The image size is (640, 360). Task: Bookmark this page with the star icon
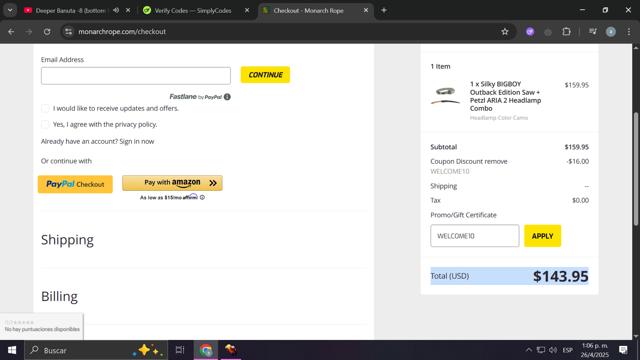click(x=505, y=31)
